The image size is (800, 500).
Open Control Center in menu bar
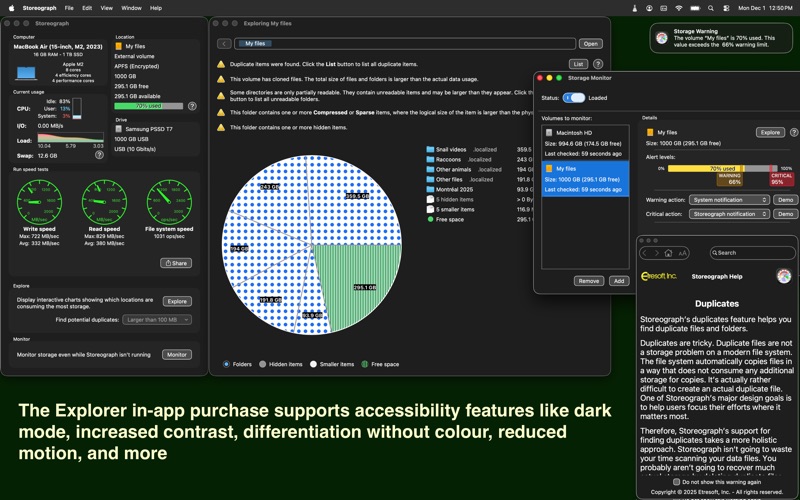click(x=726, y=8)
